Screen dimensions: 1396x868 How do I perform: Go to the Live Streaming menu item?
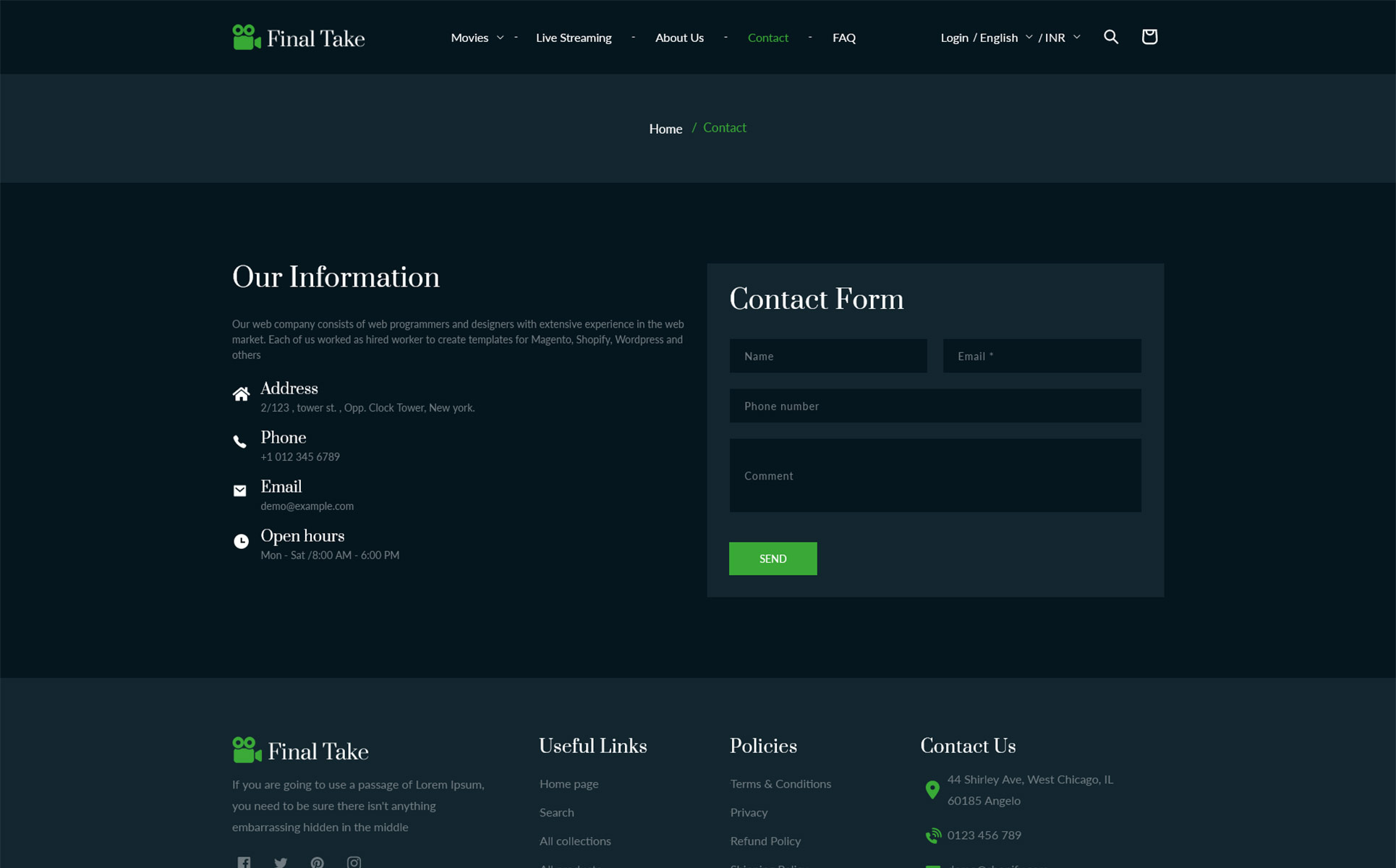(x=573, y=38)
